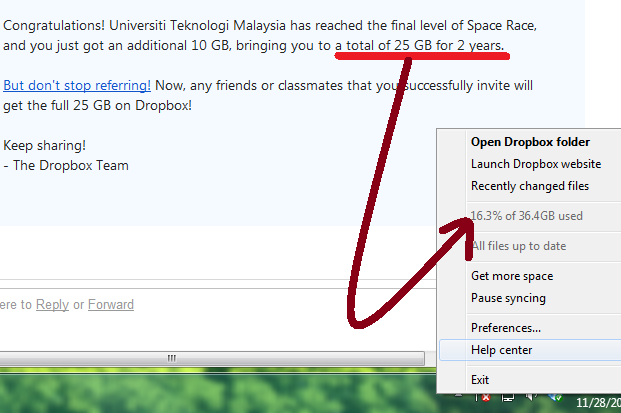The width and height of the screenshot is (621, 413).
Task: Select Launch Dropbox website menu entry
Action: click(536, 164)
